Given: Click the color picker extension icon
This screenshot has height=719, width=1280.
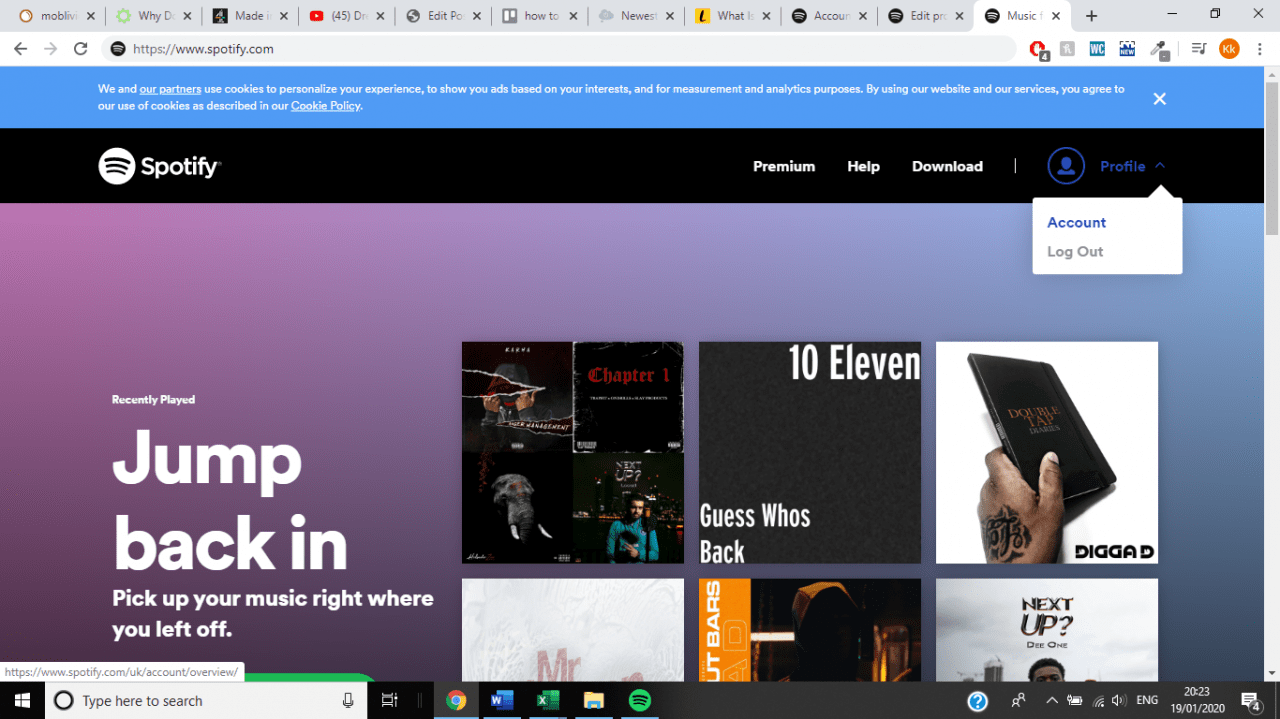Looking at the screenshot, I should tap(1159, 48).
